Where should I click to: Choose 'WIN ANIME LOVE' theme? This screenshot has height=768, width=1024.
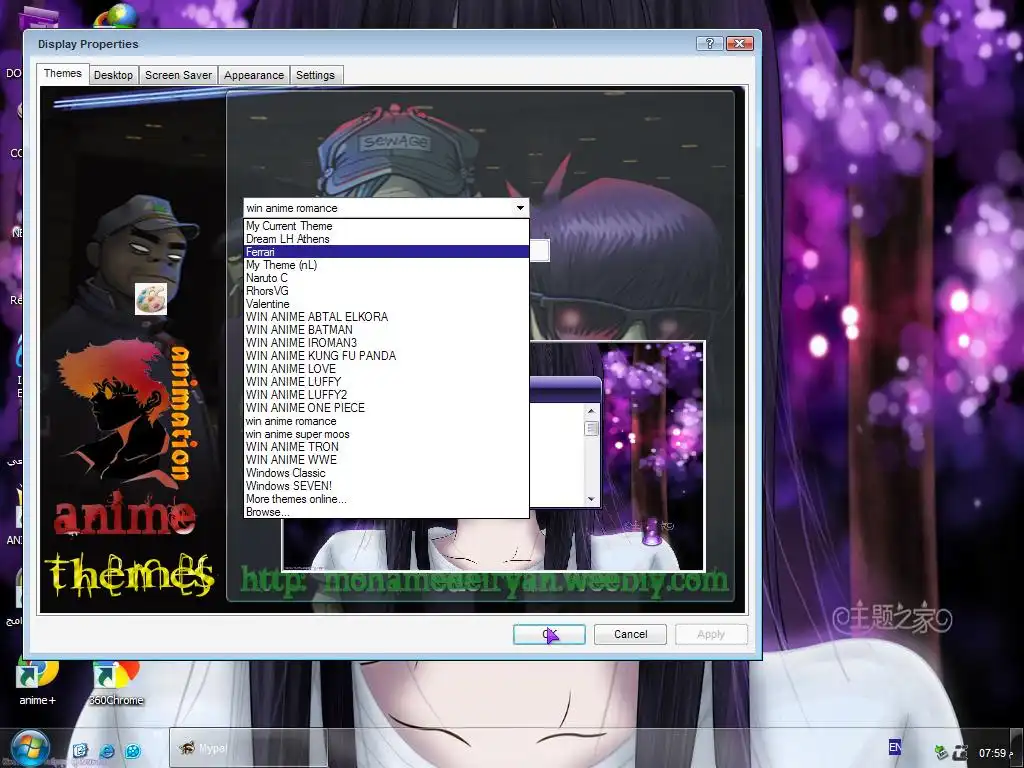point(386,369)
